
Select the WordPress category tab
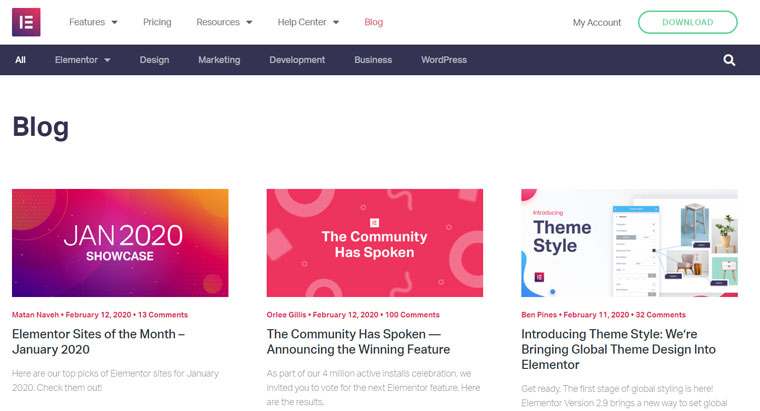pyautogui.click(x=444, y=60)
